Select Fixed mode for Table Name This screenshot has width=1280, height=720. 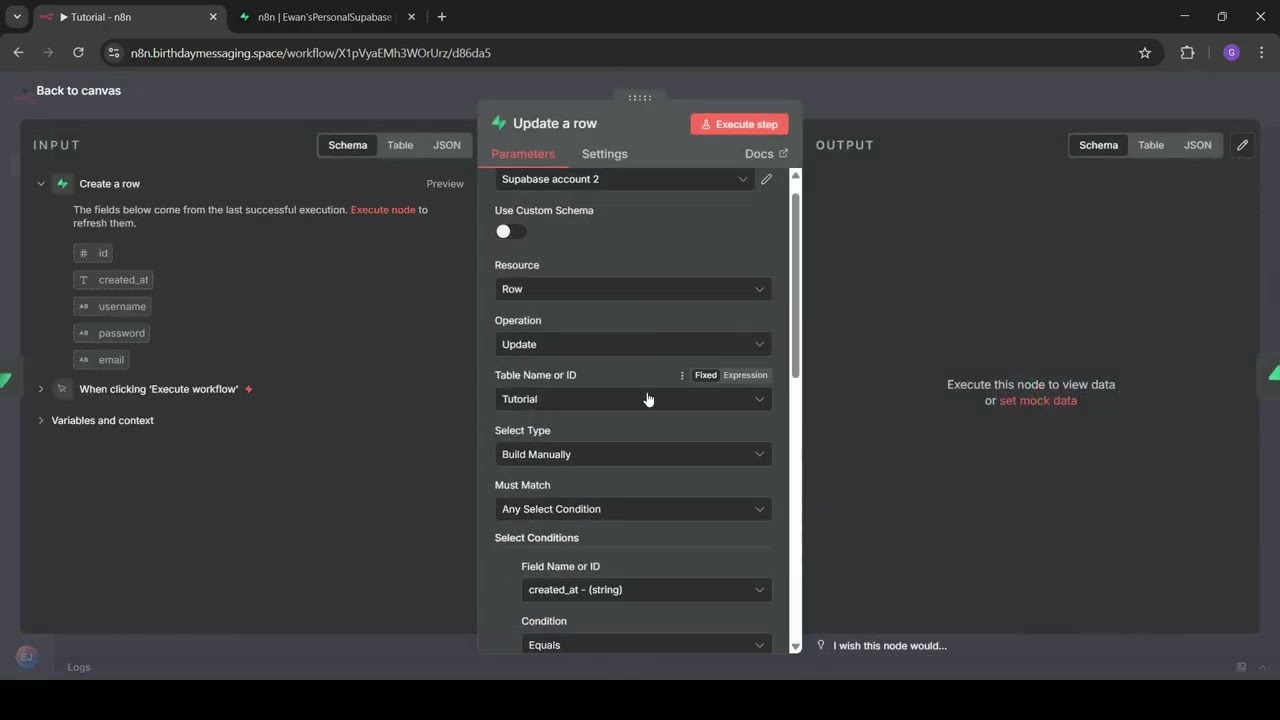(706, 375)
